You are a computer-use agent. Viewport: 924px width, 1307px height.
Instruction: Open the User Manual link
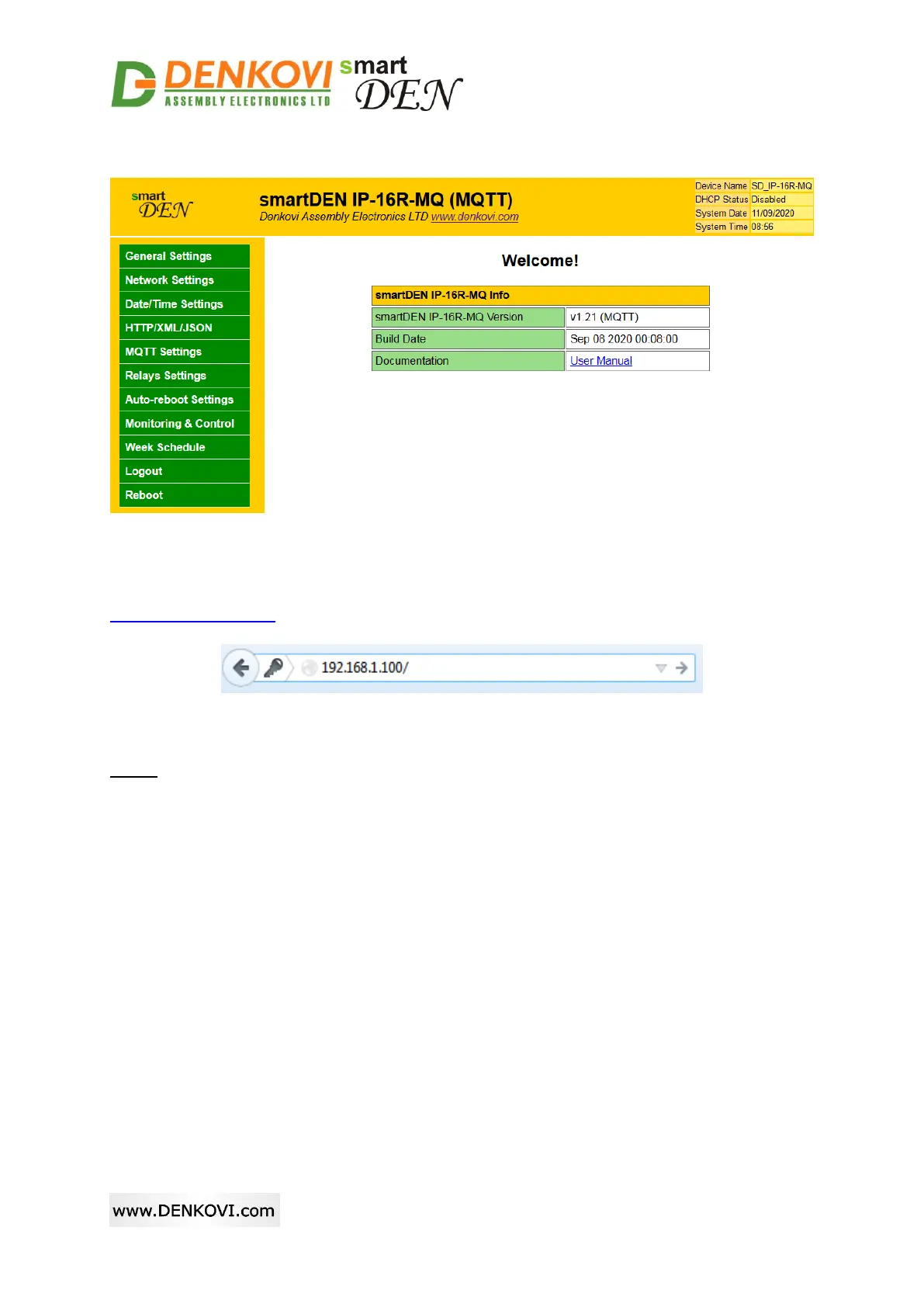click(x=601, y=361)
